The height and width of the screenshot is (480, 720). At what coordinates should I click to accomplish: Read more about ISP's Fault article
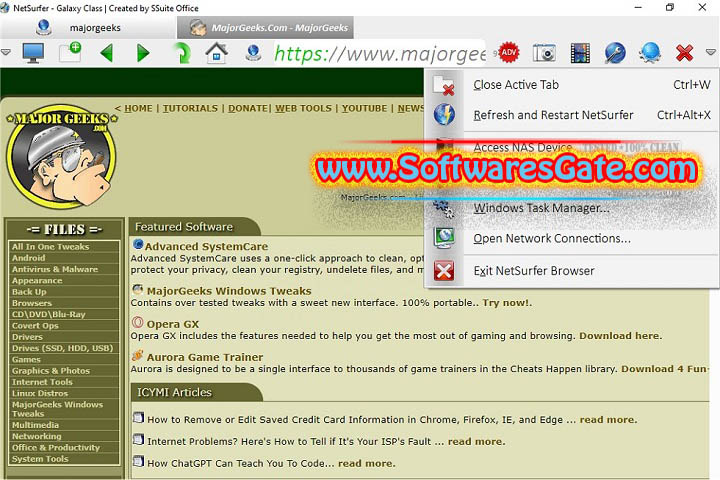click(476, 441)
